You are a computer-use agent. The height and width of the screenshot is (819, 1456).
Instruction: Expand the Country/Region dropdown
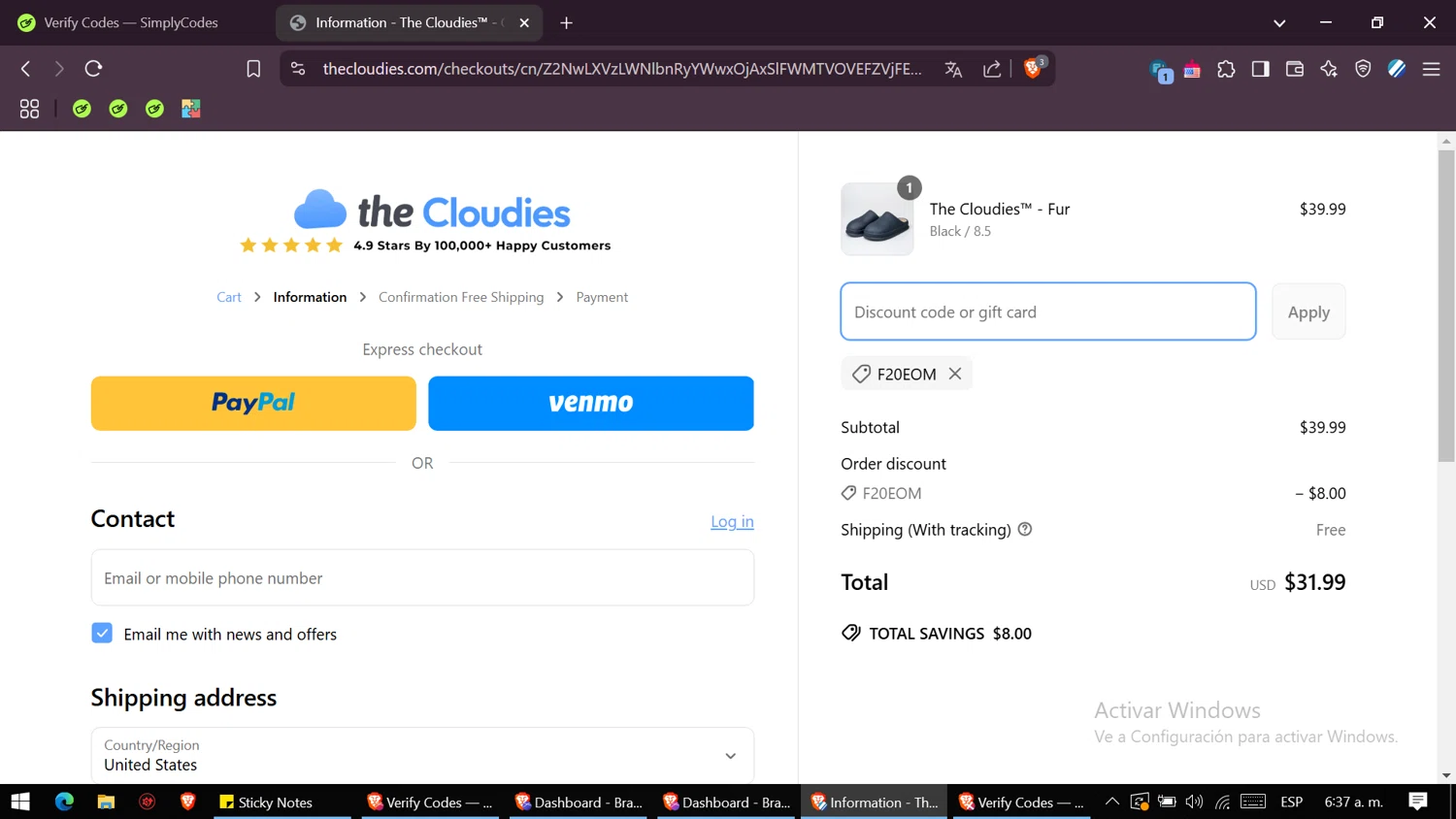[x=422, y=755]
